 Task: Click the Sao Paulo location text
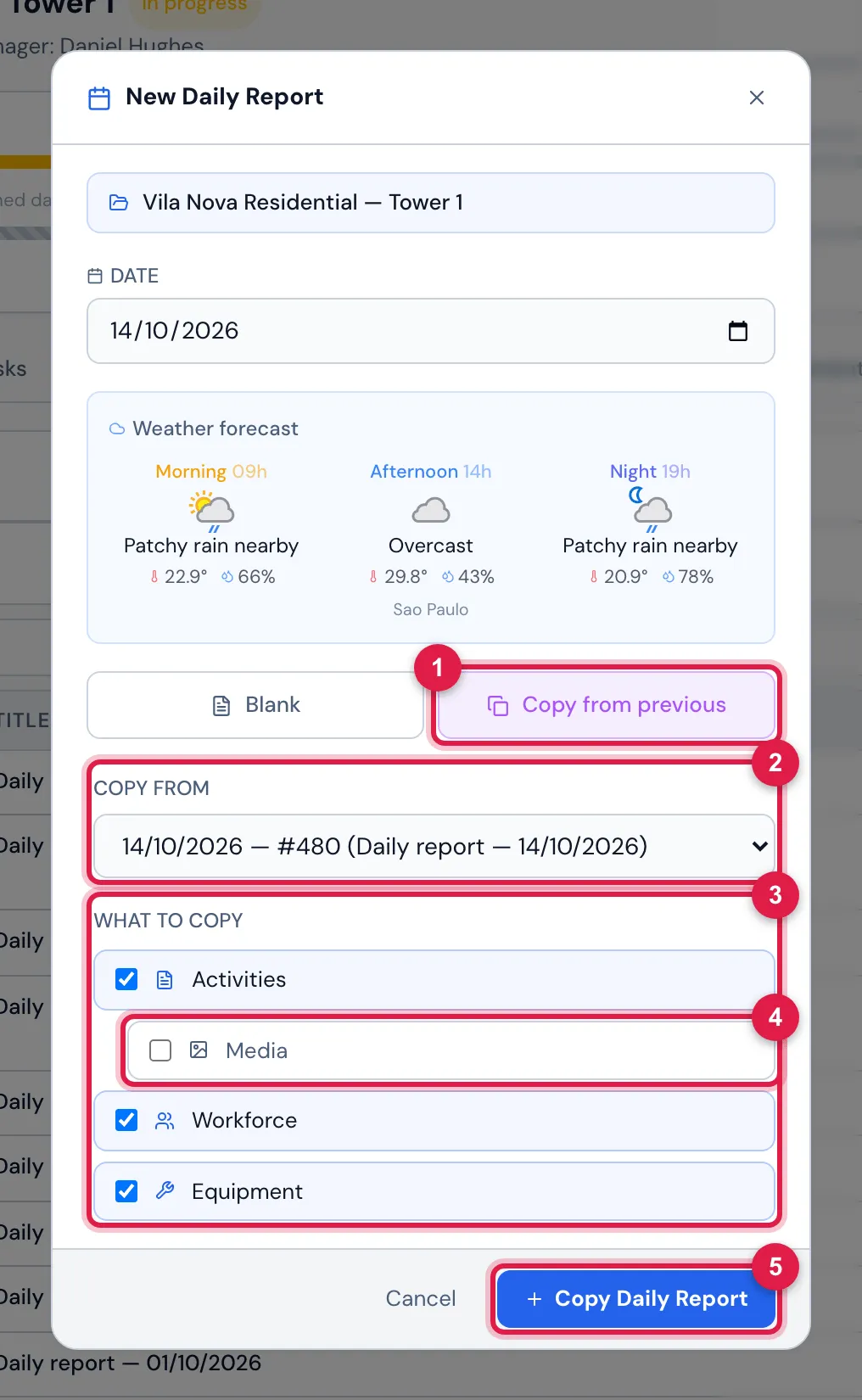[x=431, y=609]
